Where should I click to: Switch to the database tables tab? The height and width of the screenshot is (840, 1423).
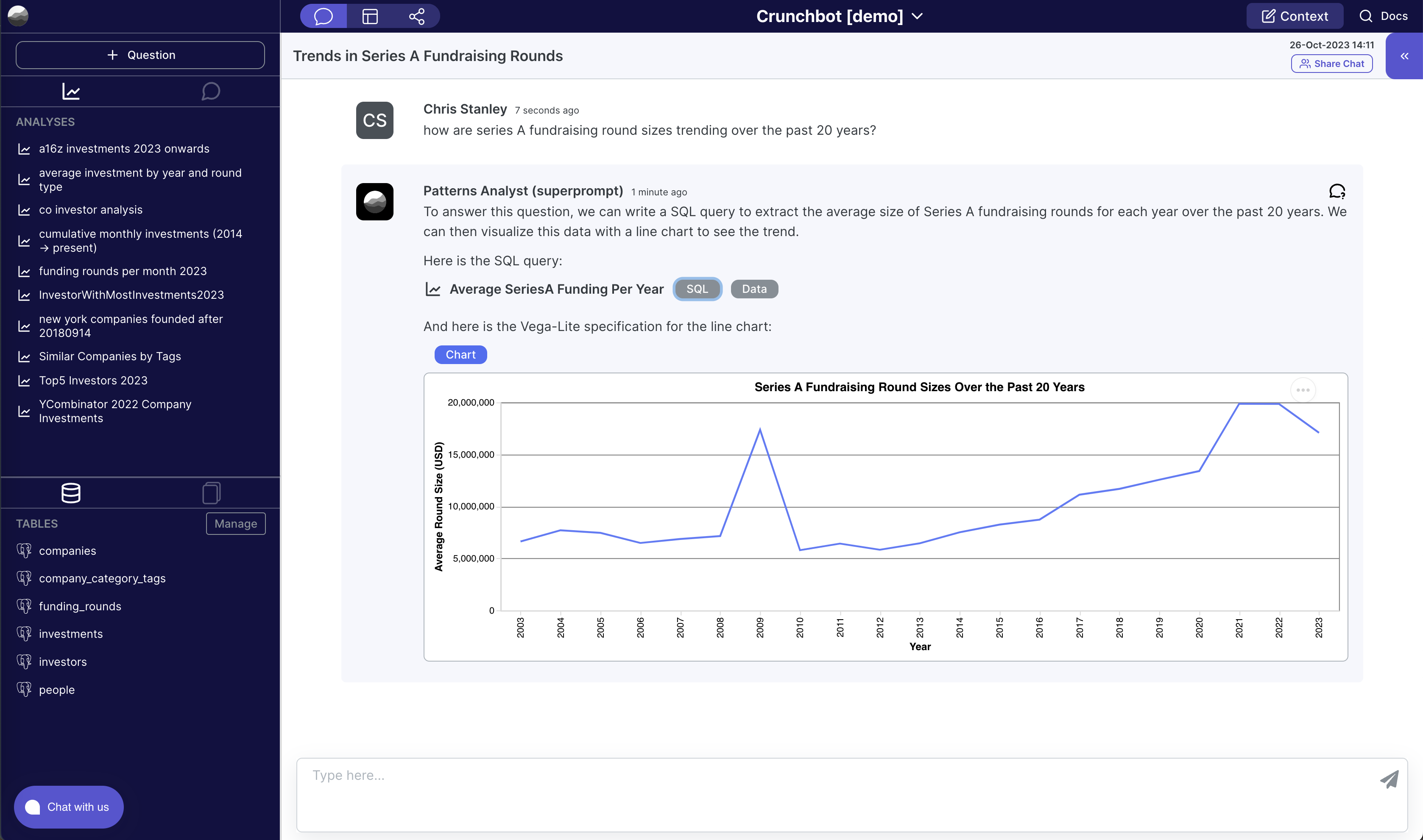(x=71, y=492)
